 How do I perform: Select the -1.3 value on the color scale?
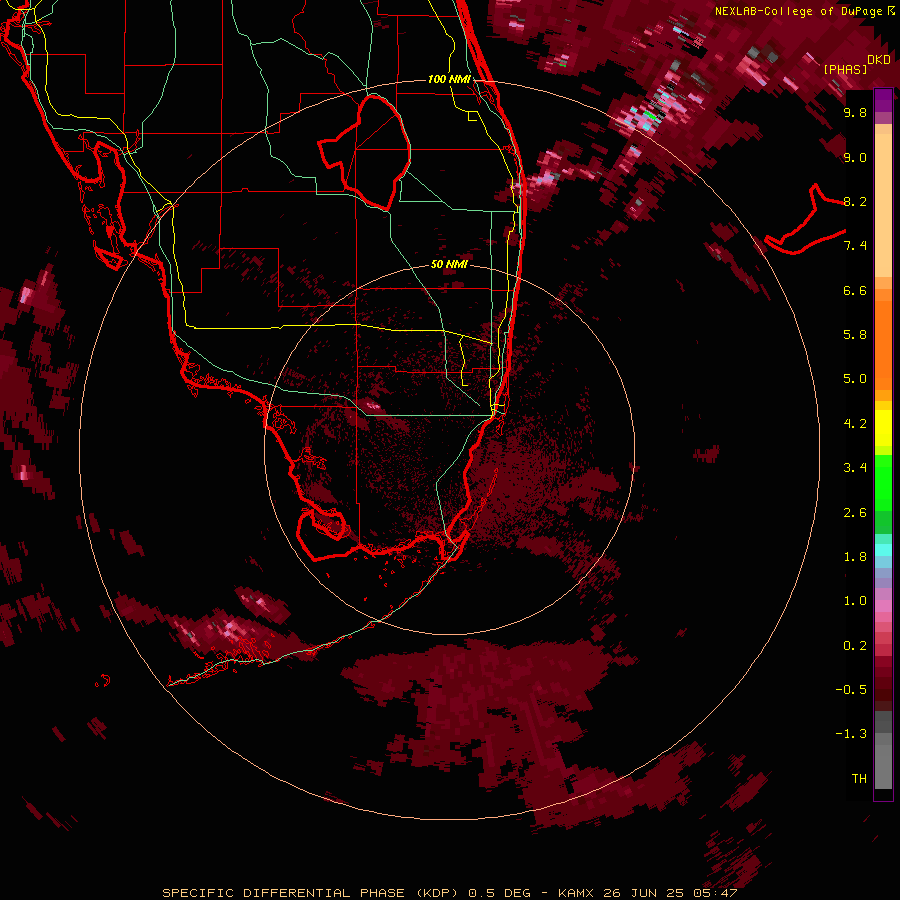[x=851, y=734]
